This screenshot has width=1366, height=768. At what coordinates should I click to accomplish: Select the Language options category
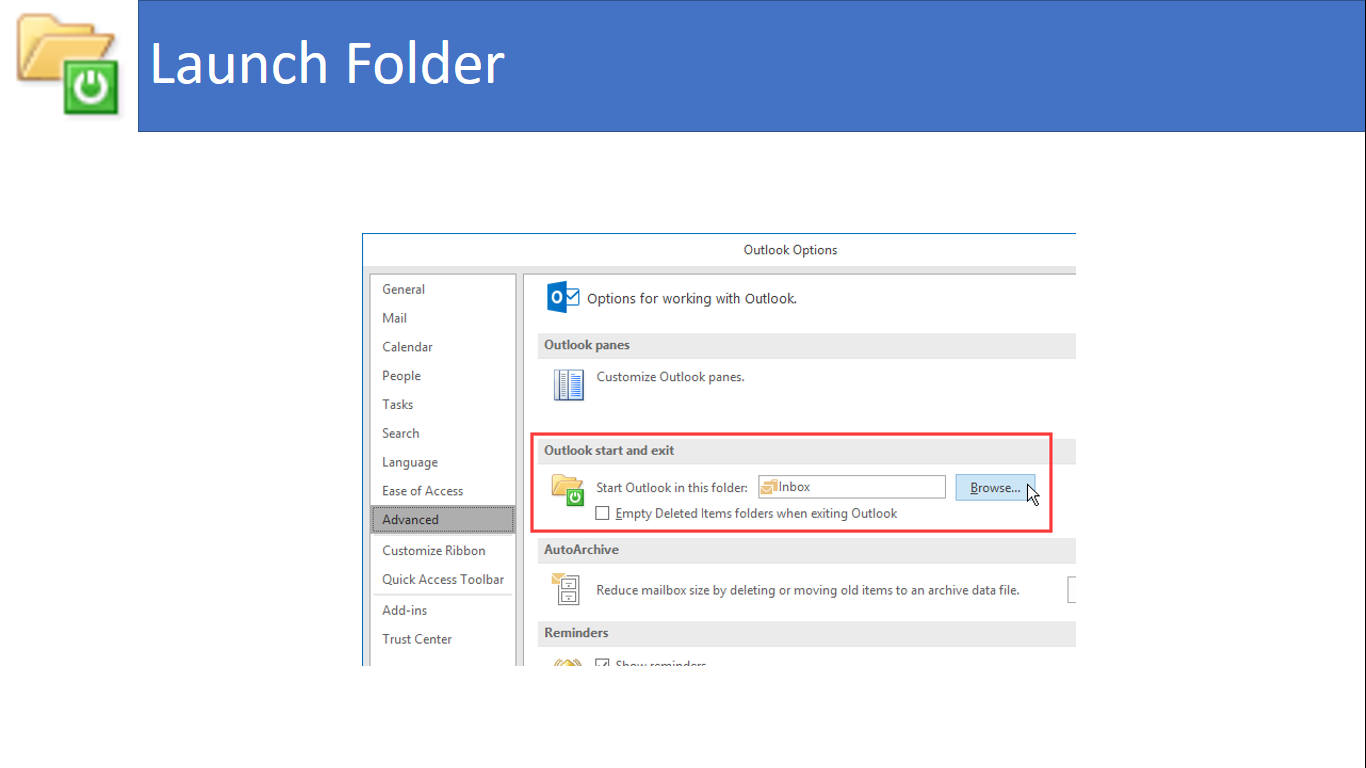tap(442, 462)
